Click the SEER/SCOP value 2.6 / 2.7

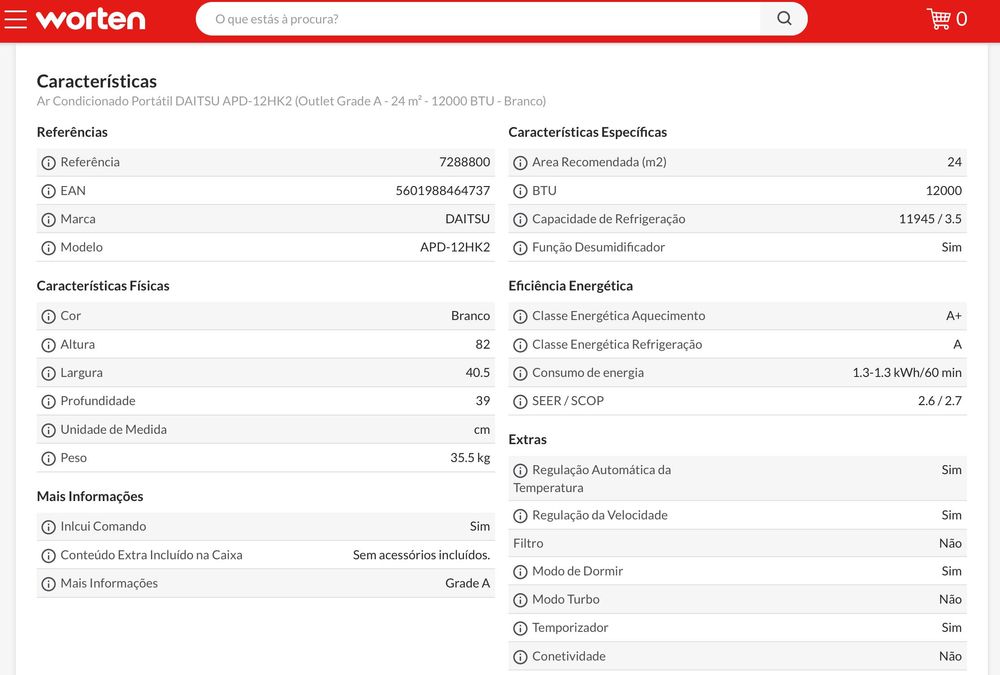tap(939, 401)
